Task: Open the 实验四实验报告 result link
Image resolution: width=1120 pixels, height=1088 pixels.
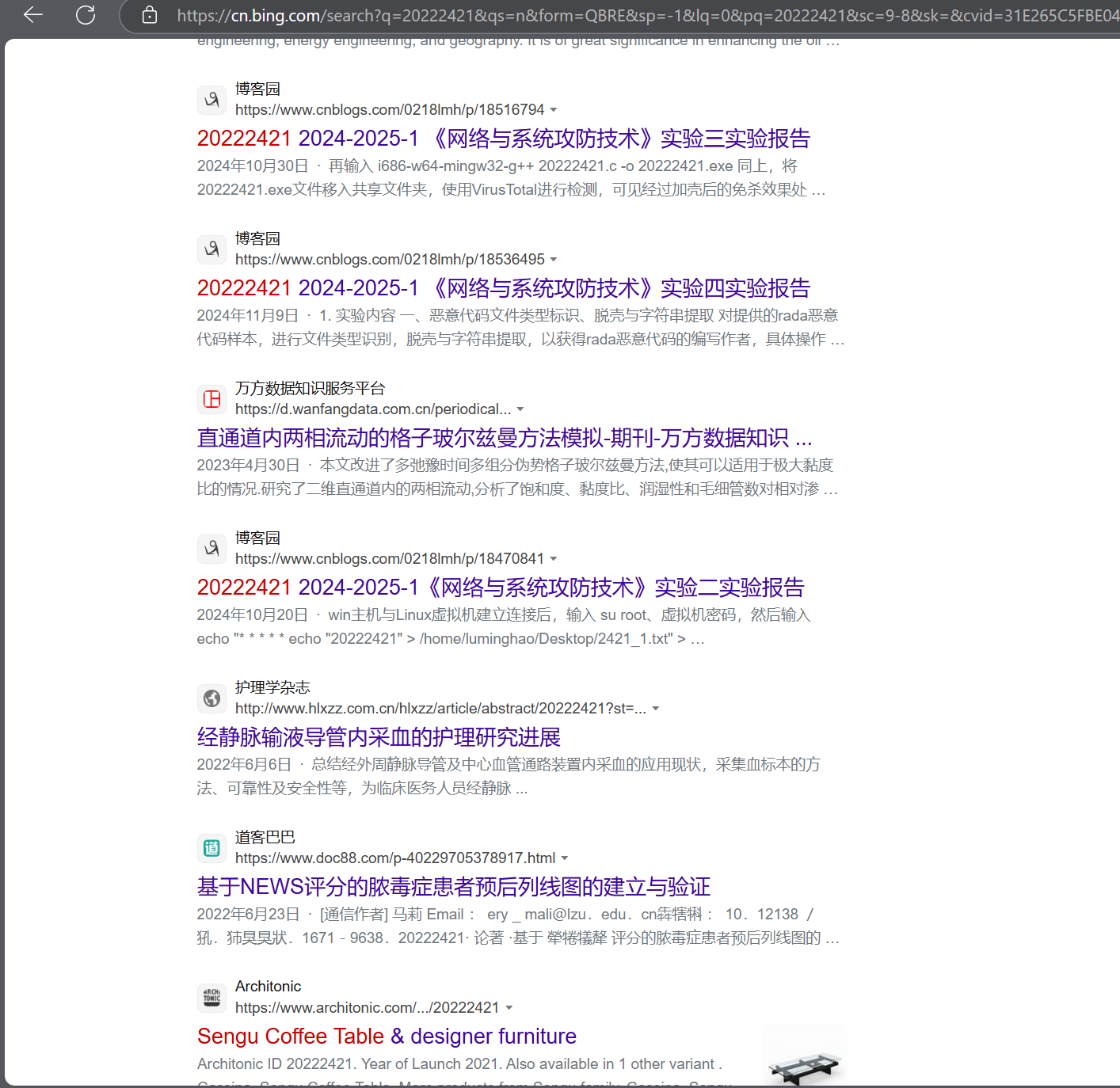Action: pyautogui.click(x=502, y=288)
